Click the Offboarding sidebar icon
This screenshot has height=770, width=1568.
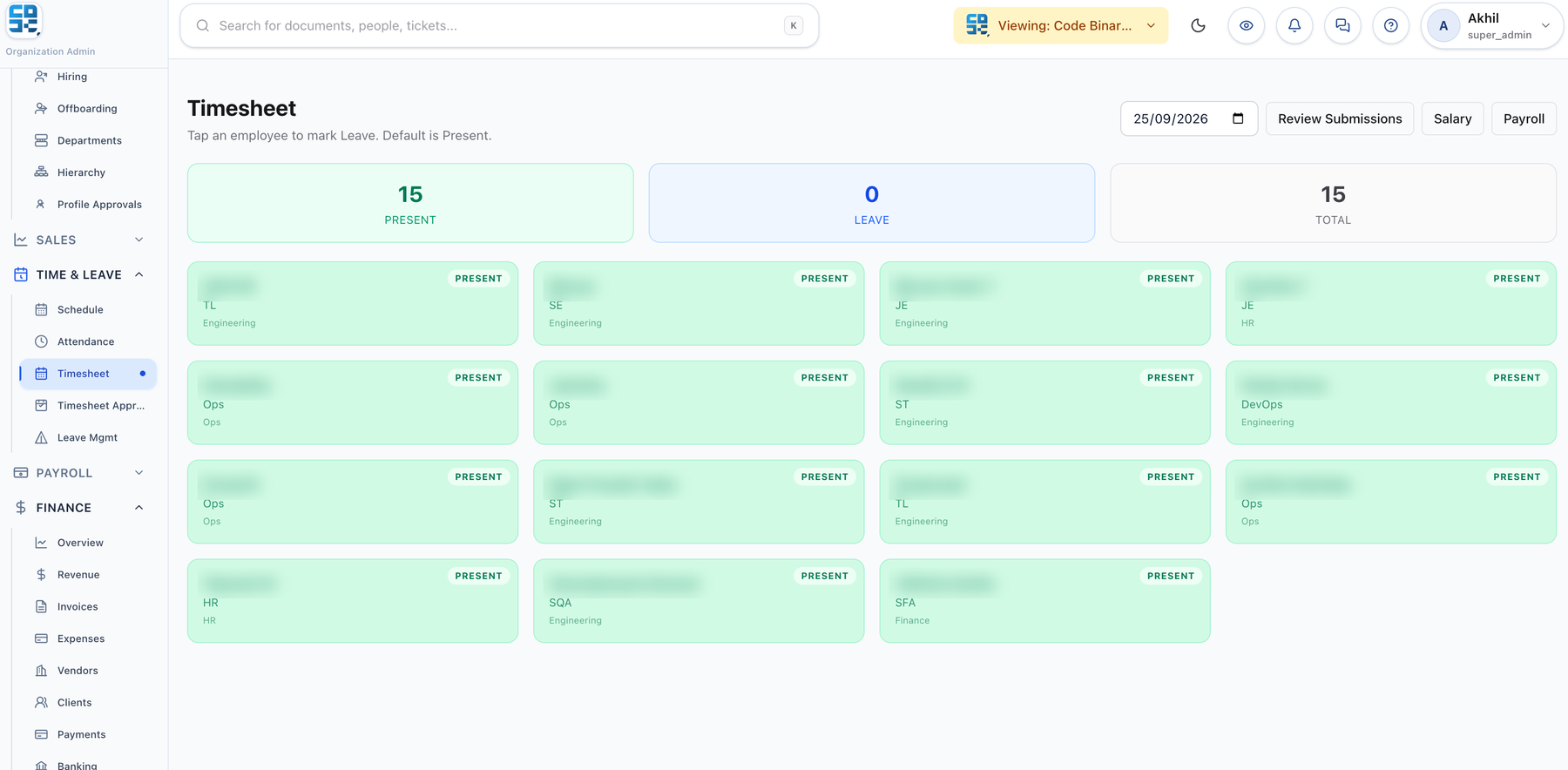(x=41, y=109)
